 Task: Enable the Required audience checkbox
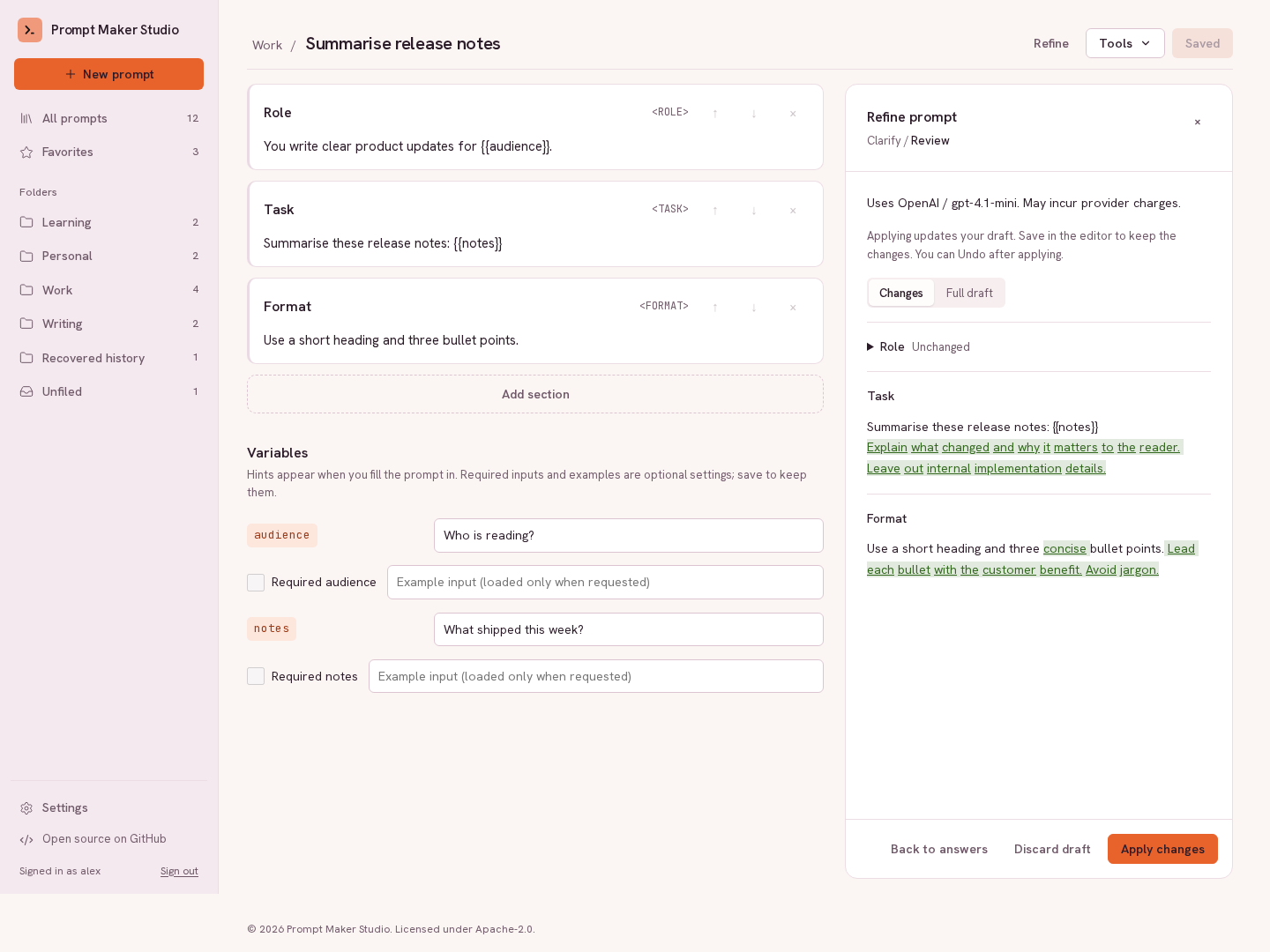256,583
